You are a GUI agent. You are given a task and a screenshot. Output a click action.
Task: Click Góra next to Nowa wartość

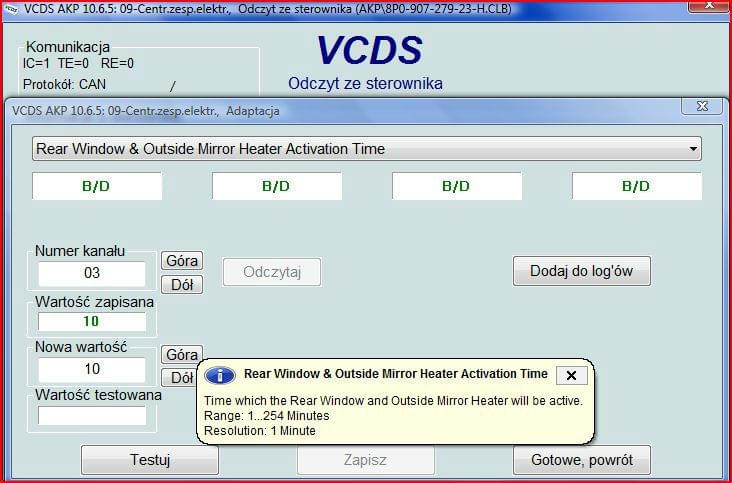click(182, 355)
